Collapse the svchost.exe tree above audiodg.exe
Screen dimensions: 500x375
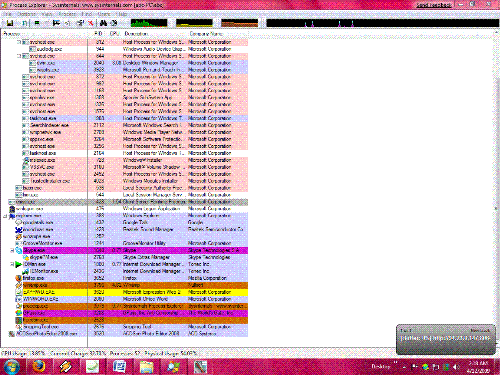19,42
